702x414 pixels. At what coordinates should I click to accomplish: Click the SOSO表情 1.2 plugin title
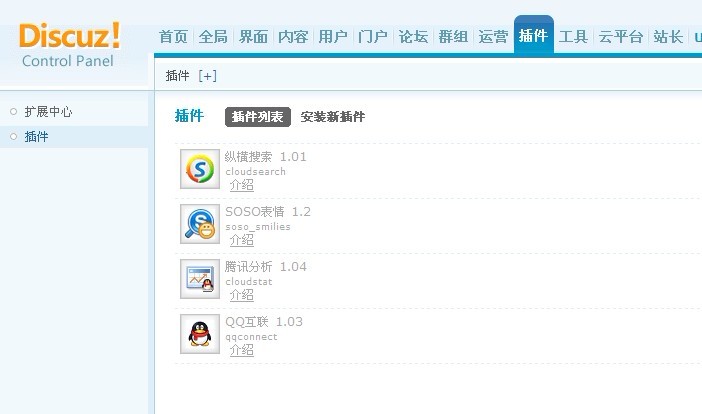(268, 212)
